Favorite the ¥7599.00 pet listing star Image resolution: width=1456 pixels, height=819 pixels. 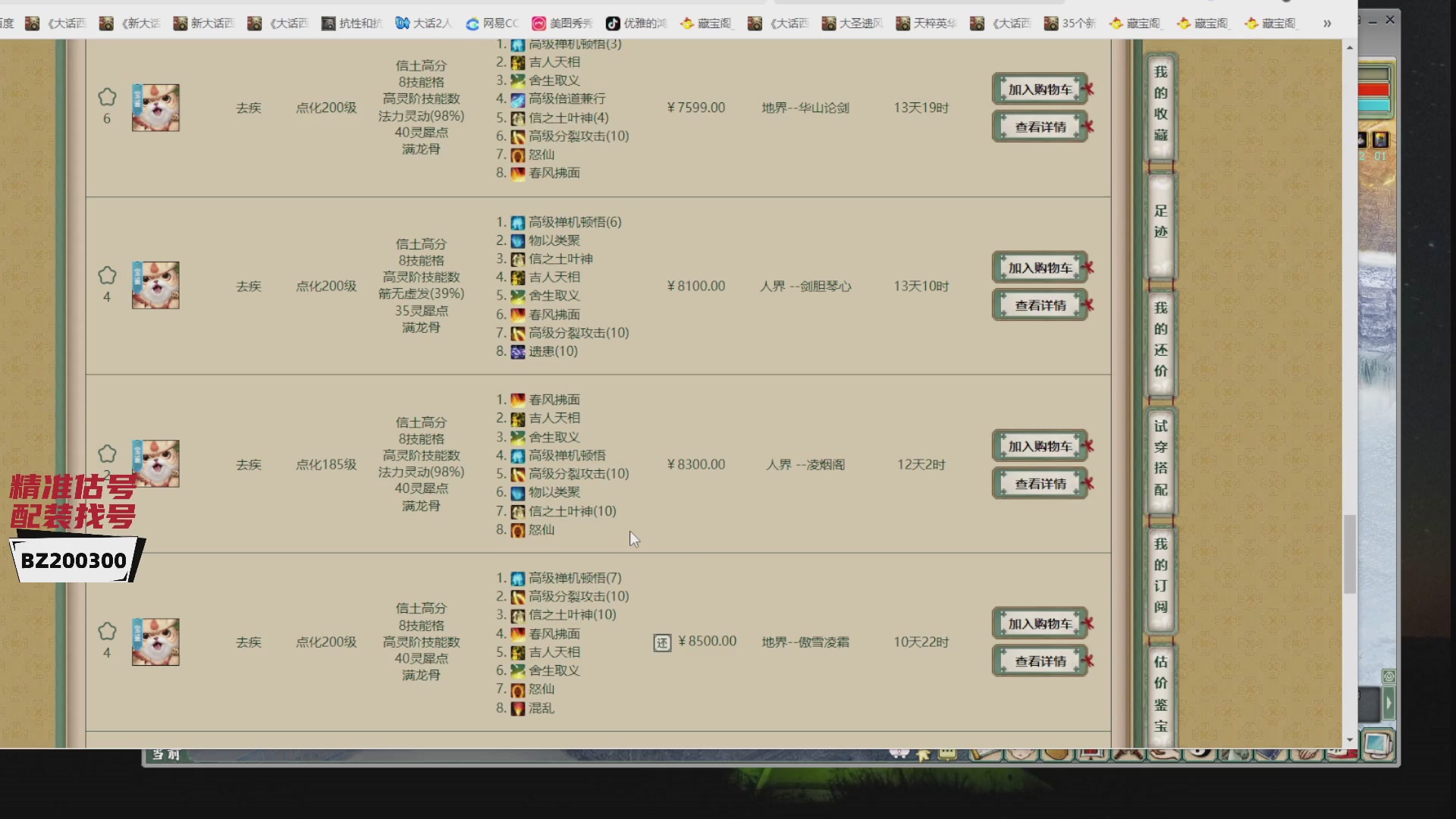107,97
